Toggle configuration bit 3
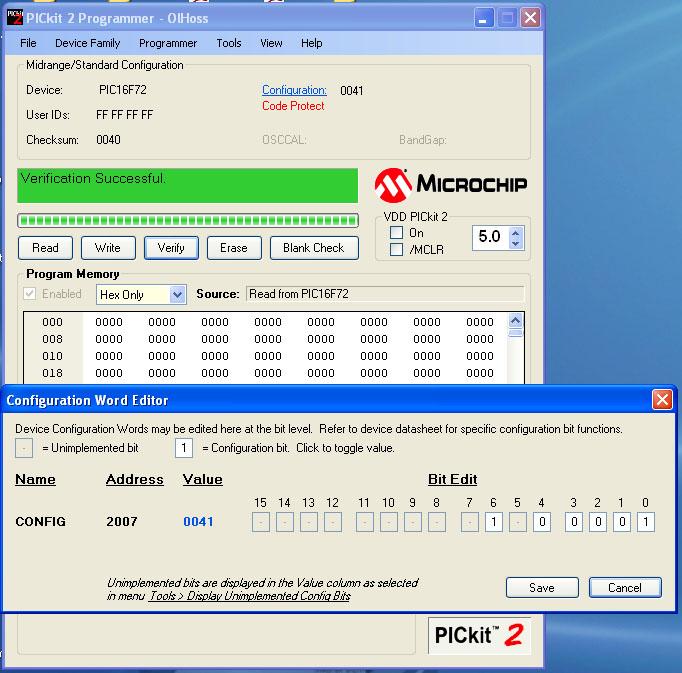 tap(574, 522)
